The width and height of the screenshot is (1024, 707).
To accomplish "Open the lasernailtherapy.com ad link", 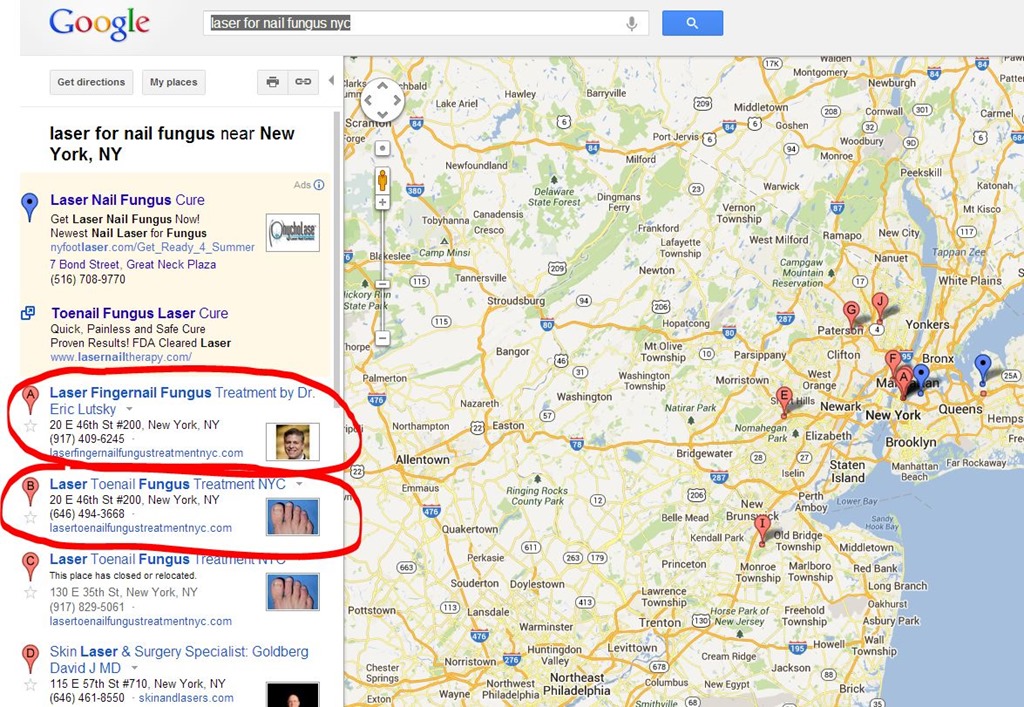I will [121, 357].
